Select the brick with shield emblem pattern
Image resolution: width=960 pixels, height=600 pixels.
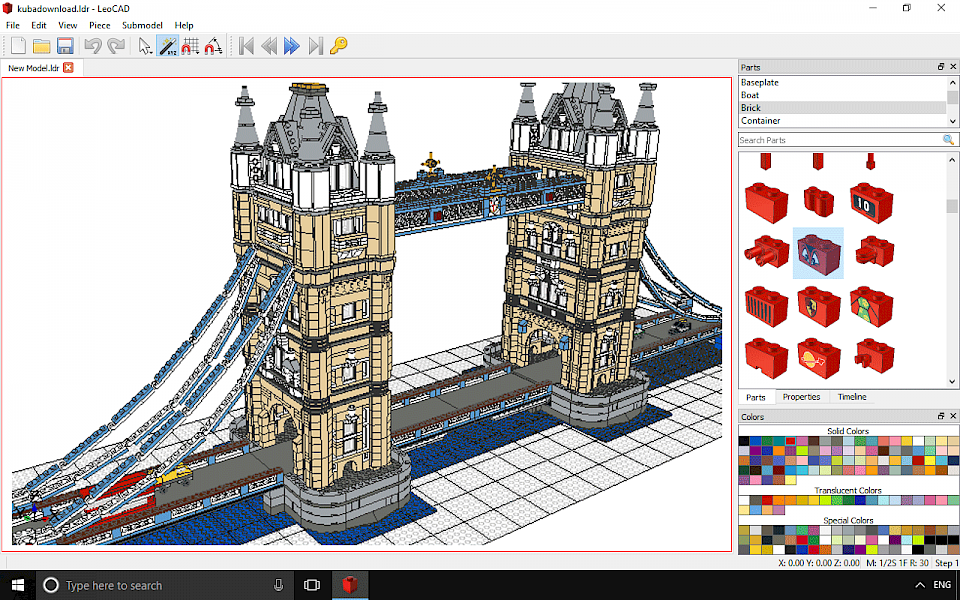pyautogui.click(x=819, y=306)
